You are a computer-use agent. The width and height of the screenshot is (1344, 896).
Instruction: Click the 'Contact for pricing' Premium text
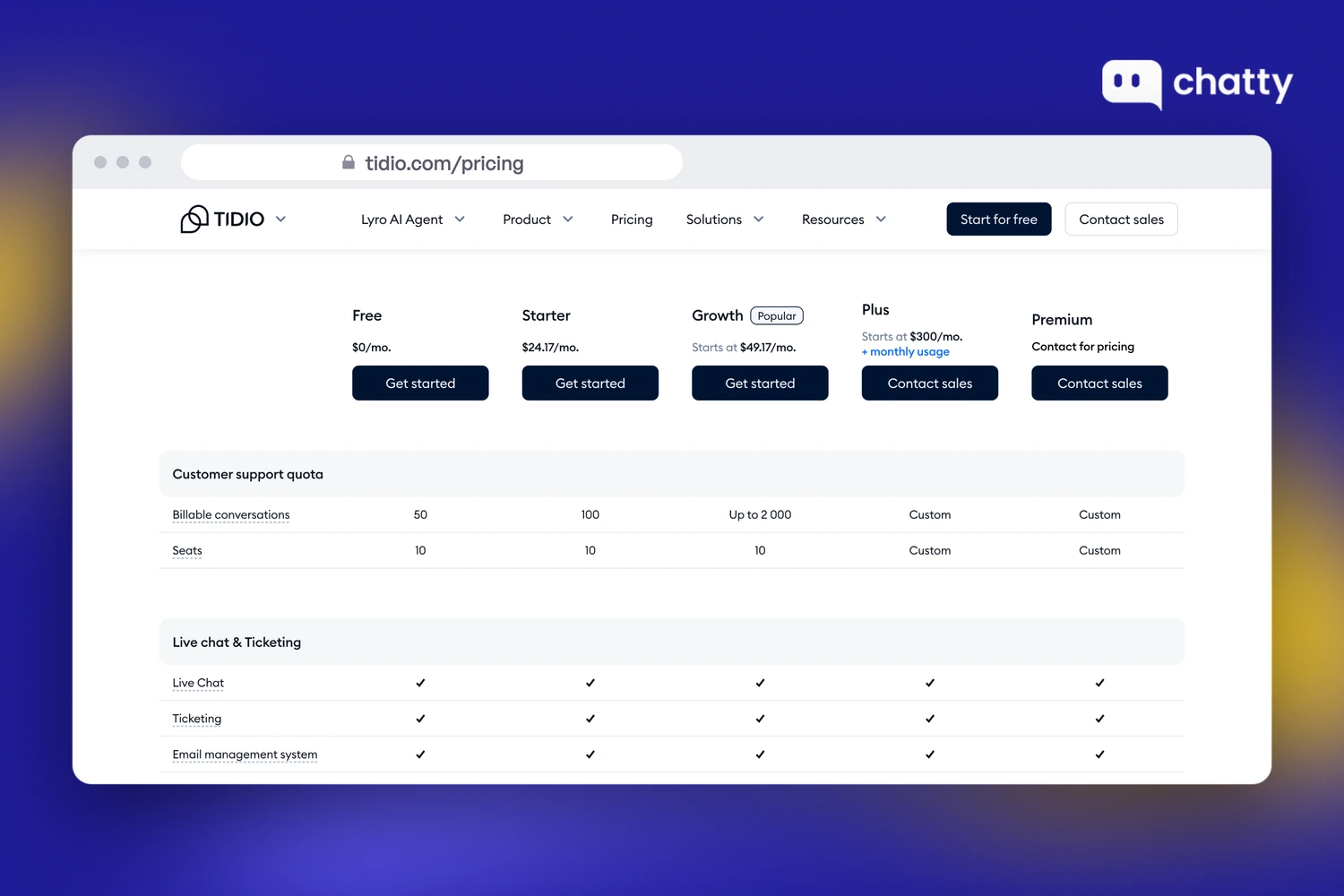1082,347
